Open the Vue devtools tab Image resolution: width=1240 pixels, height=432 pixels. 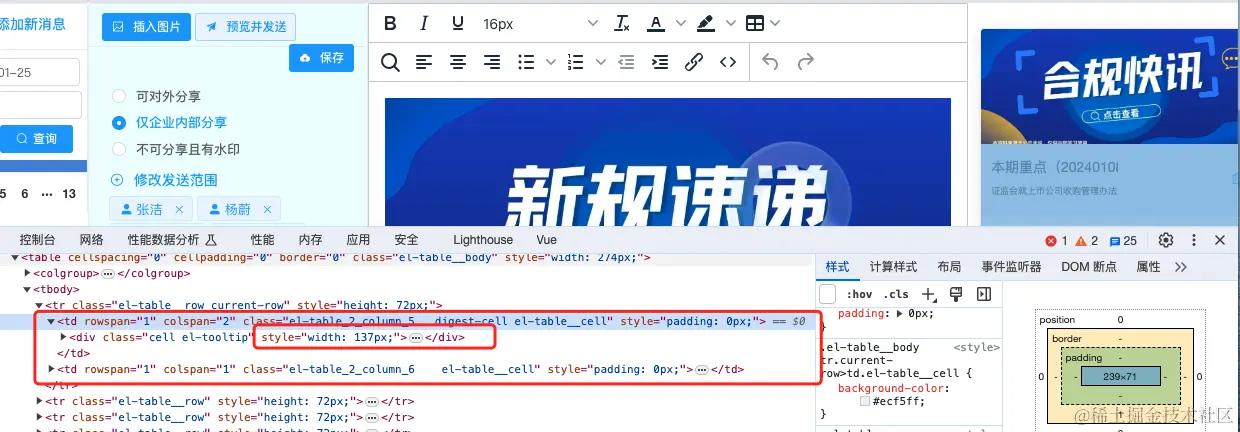pyautogui.click(x=546, y=240)
